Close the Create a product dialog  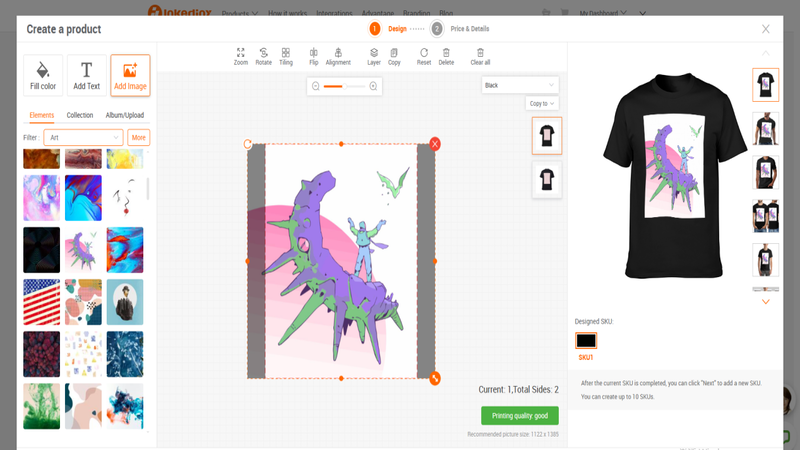766,29
